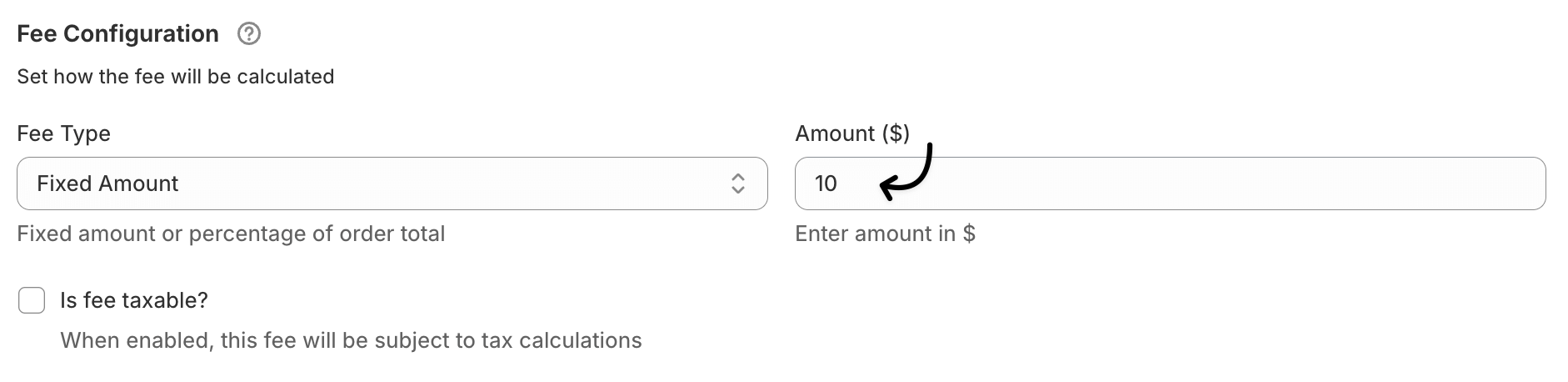
Task: Select the 'Fixed Amount' dropdown value text
Action: [107, 183]
